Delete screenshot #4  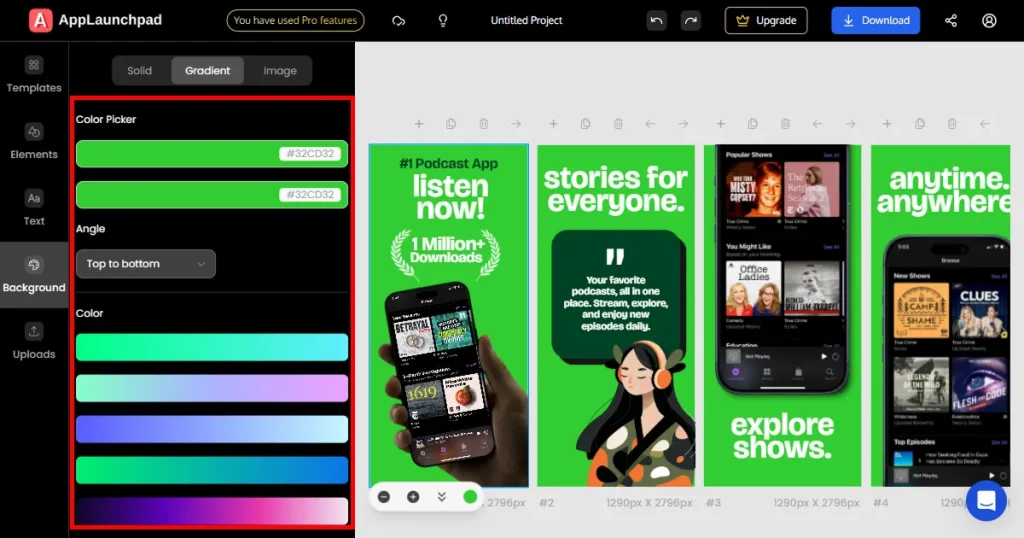(952, 123)
